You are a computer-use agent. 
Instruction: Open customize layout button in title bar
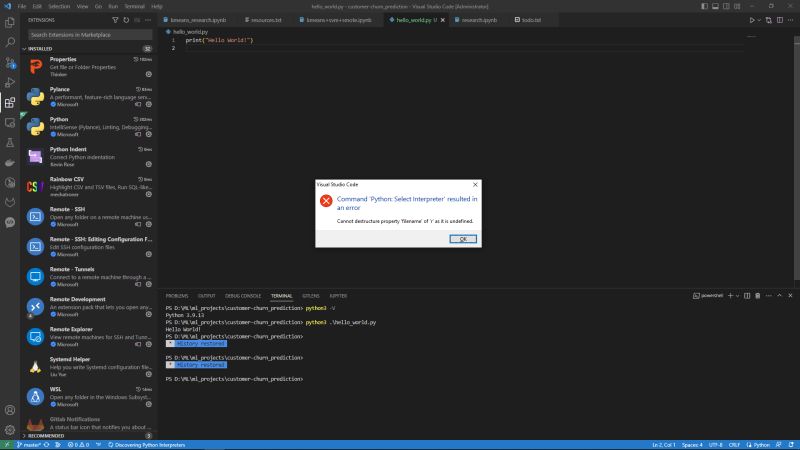(737, 6)
